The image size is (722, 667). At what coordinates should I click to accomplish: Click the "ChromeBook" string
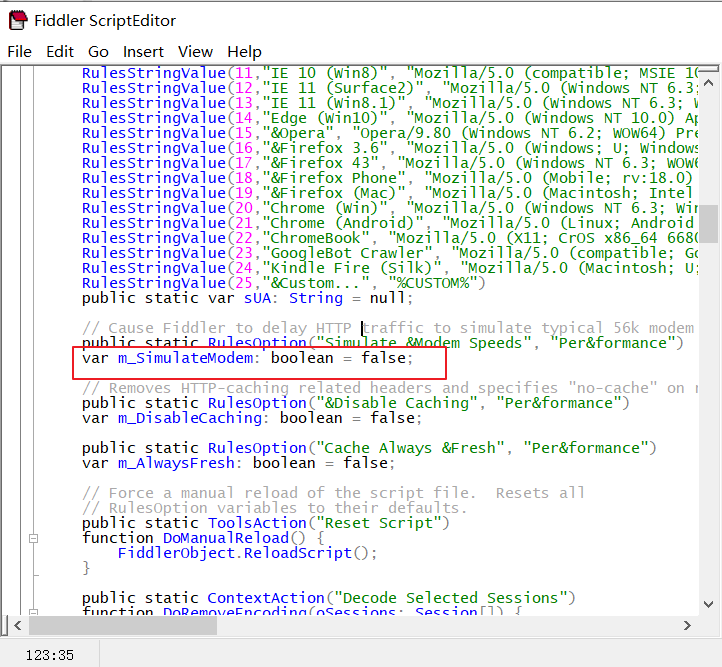point(315,238)
